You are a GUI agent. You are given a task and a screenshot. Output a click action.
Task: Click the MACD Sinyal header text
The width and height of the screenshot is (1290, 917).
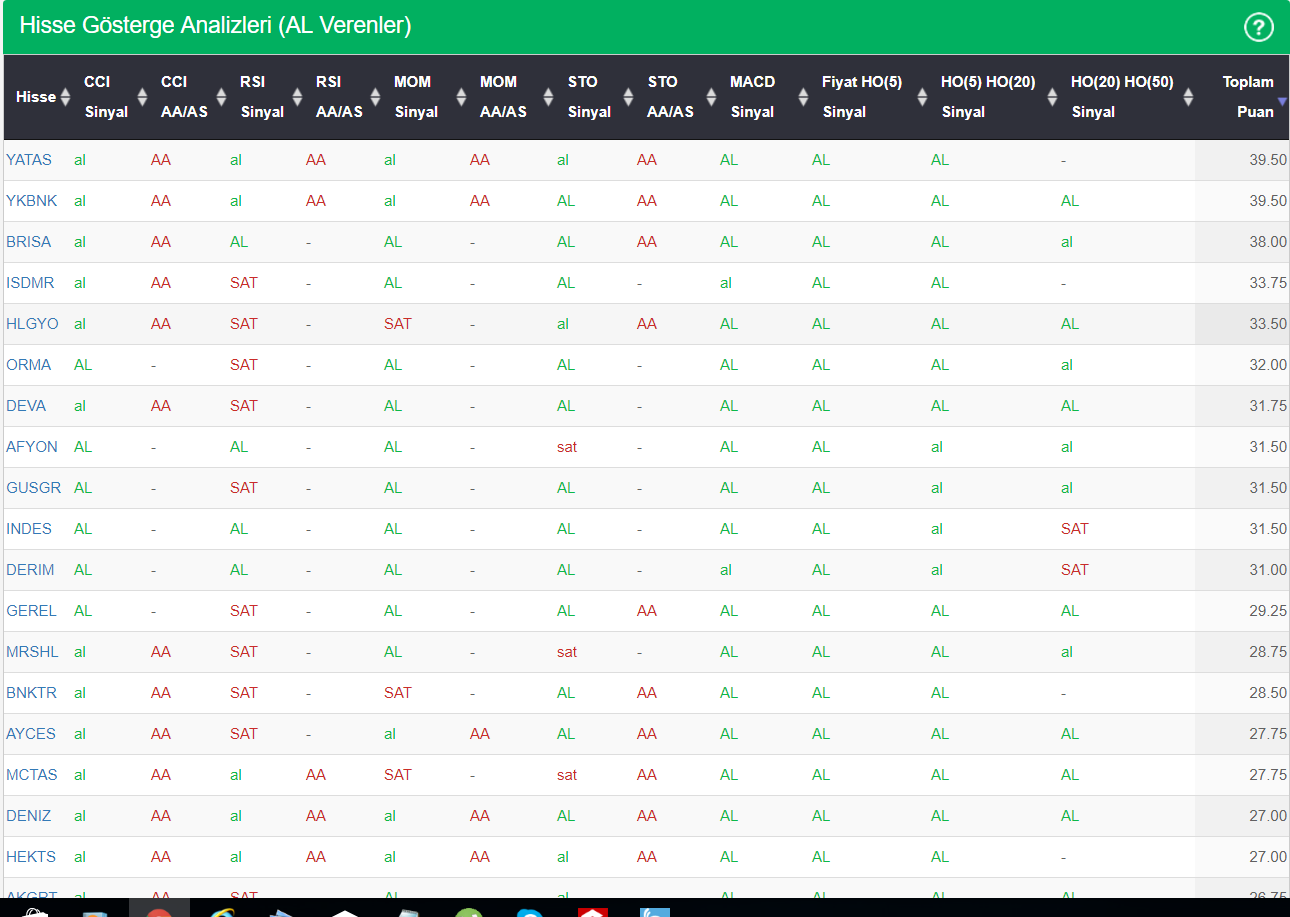[753, 97]
